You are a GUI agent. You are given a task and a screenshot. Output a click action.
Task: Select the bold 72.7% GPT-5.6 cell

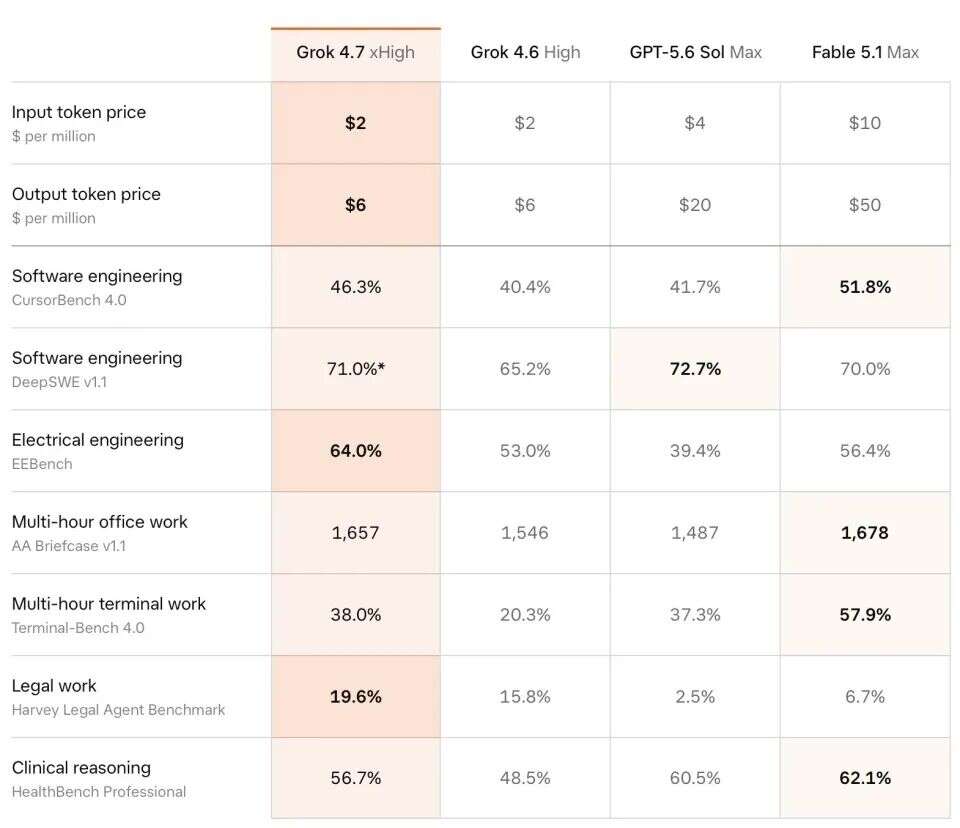pyautogui.click(x=696, y=369)
